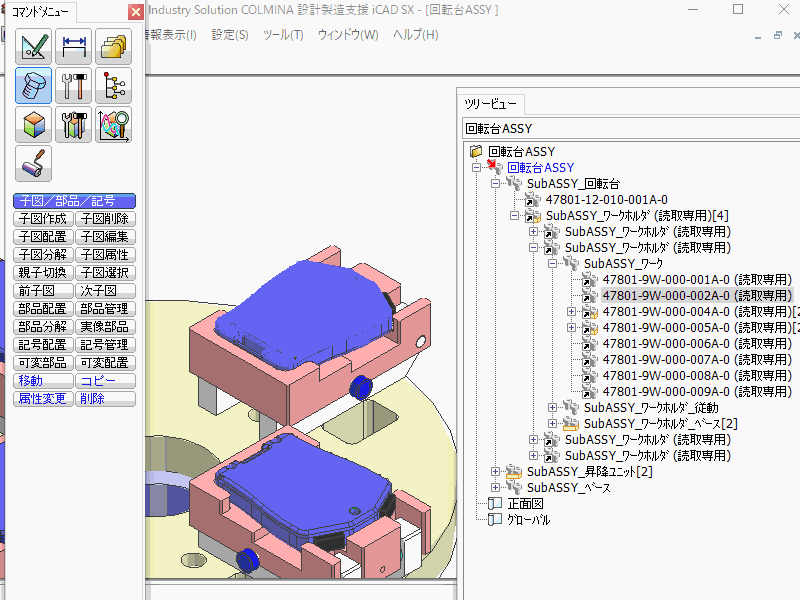Image resolution: width=800 pixels, height=600 pixels.
Task: Open the ヘルプ(H) menu
Action: coord(415,35)
